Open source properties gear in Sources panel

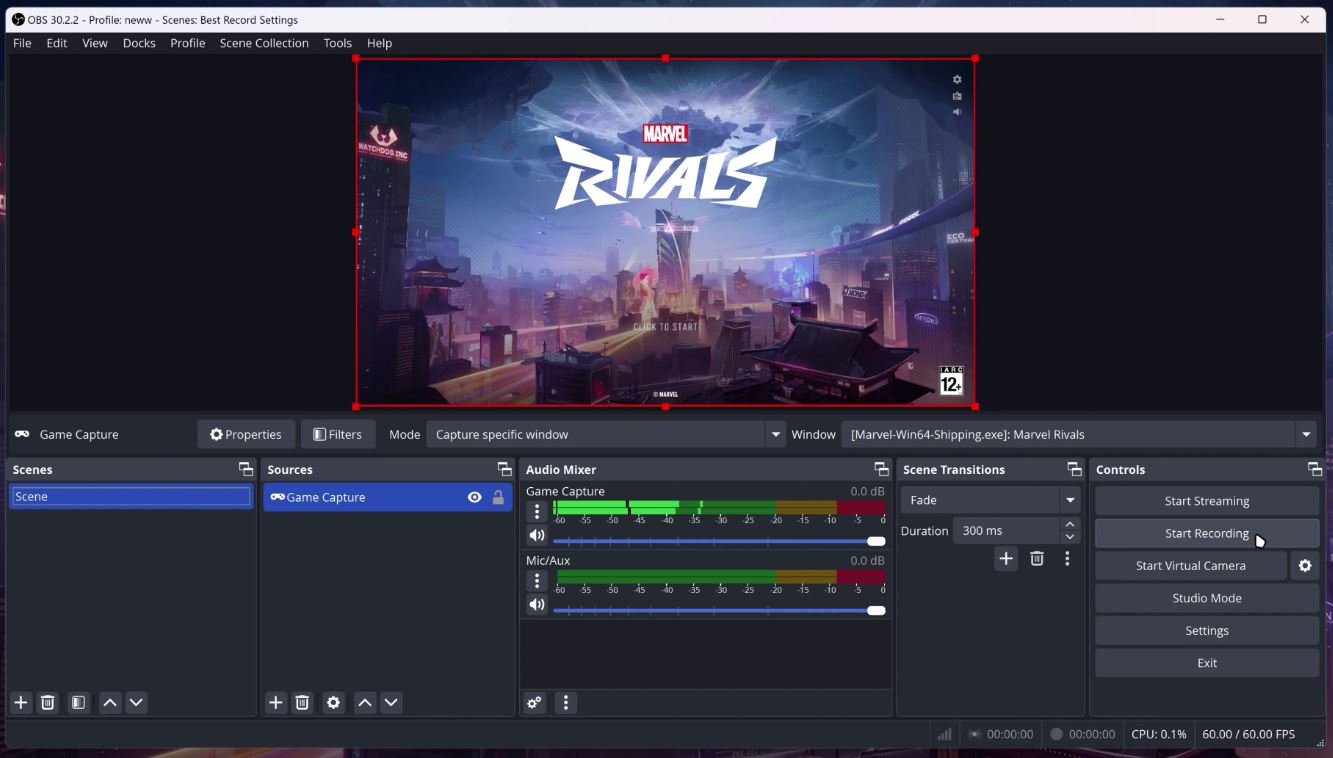(x=334, y=703)
